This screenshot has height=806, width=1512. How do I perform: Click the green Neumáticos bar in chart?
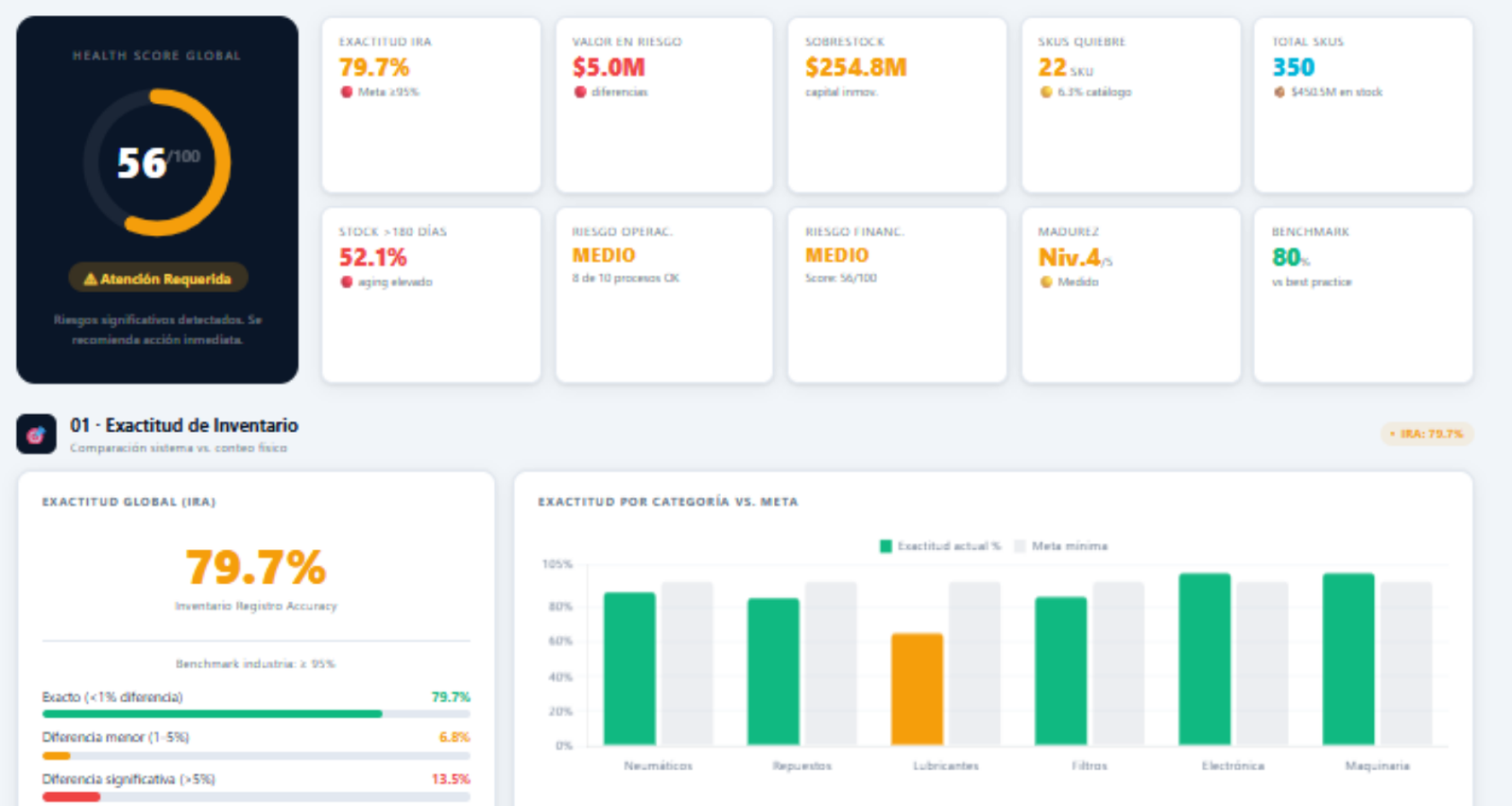[x=629, y=669]
